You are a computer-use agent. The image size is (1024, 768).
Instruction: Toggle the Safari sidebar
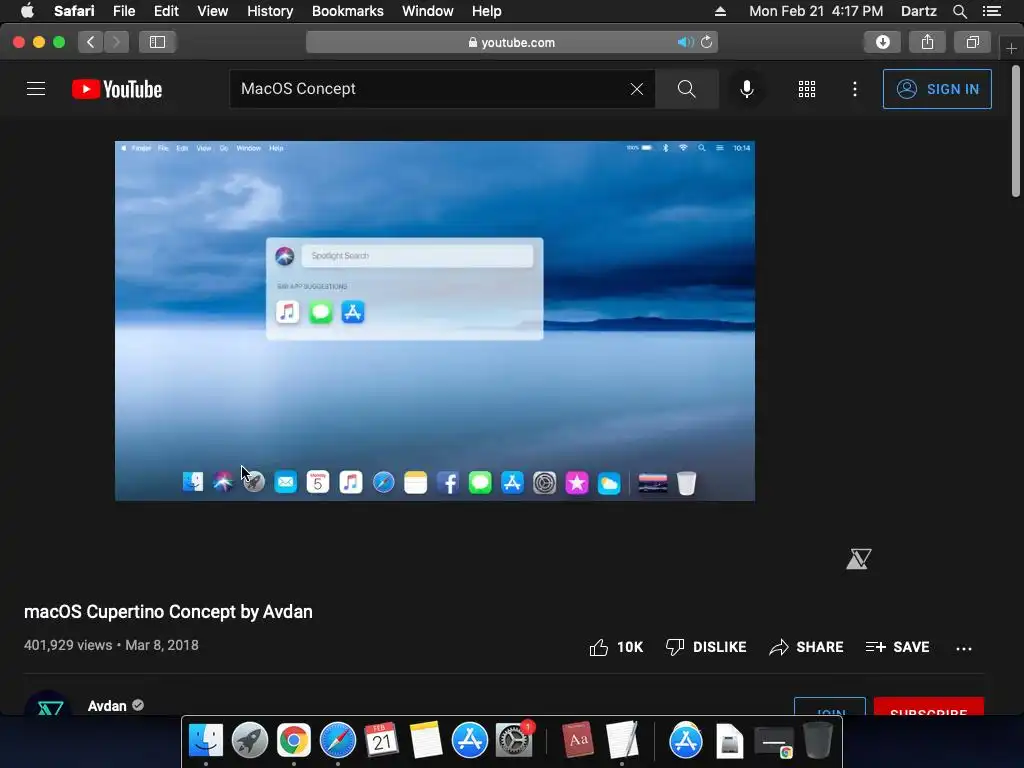157,42
